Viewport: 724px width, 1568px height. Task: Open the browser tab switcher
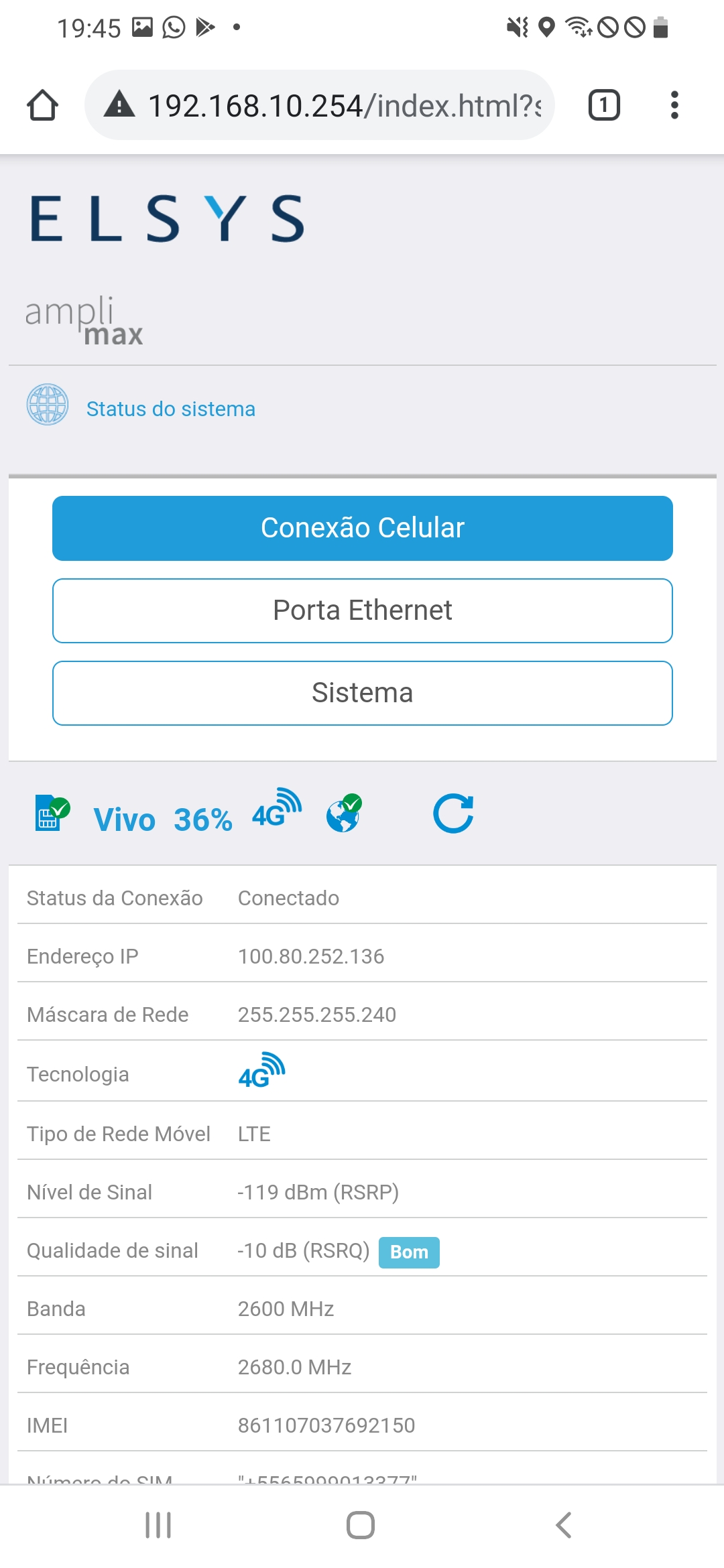point(603,105)
